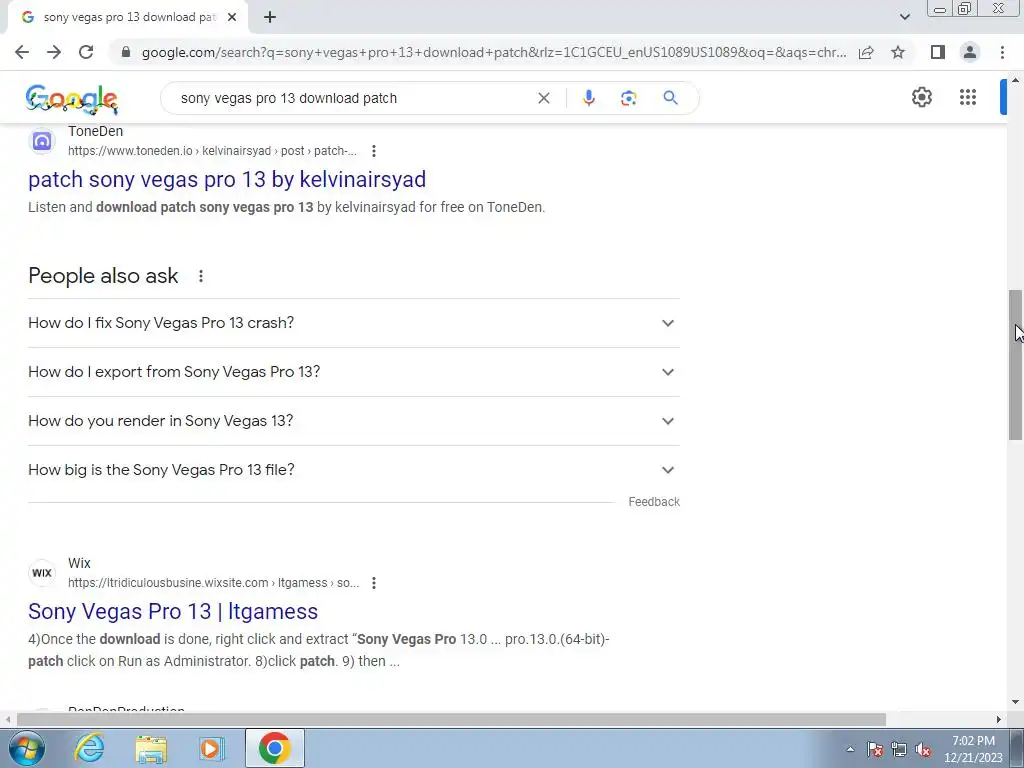
Task: Expand 'How big is the Sony Vegas Pro 13 file?'
Action: tap(354, 470)
